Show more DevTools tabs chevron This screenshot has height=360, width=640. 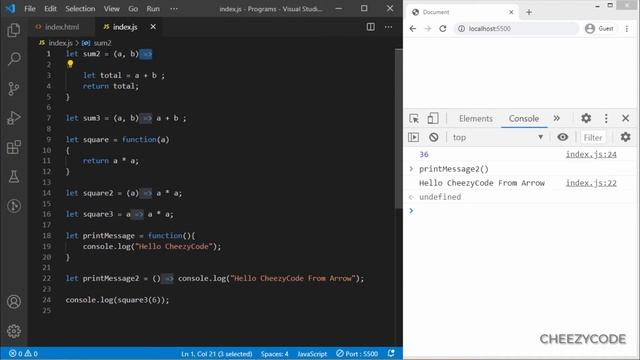pyautogui.click(x=556, y=118)
